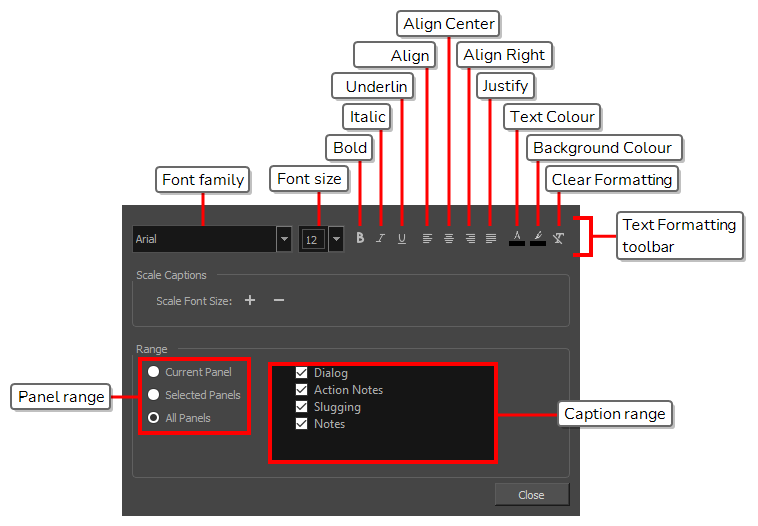
Task: Apply Align Right to captions
Action: [470, 238]
